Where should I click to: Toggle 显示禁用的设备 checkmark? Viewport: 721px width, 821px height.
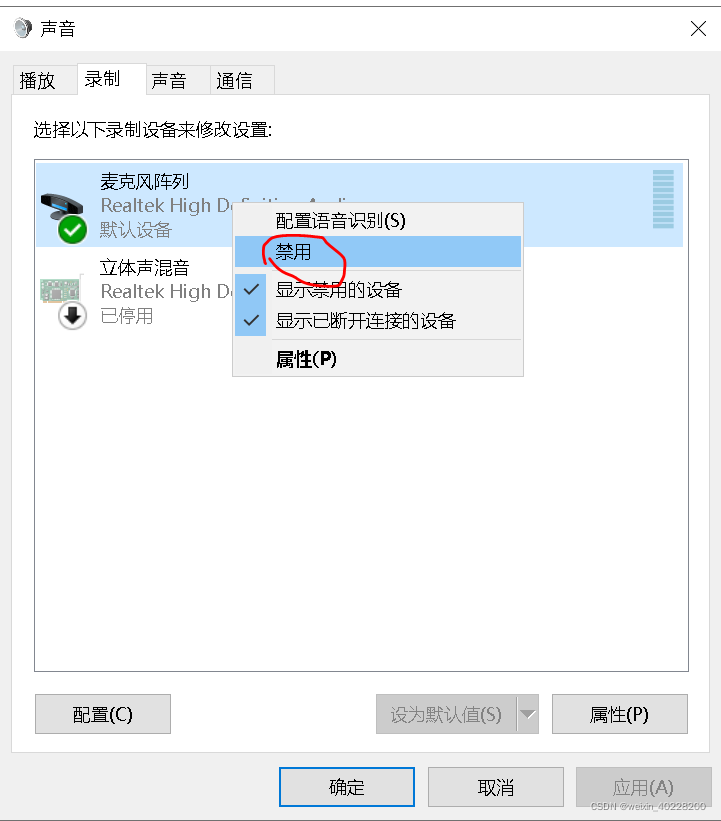click(251, 289)
